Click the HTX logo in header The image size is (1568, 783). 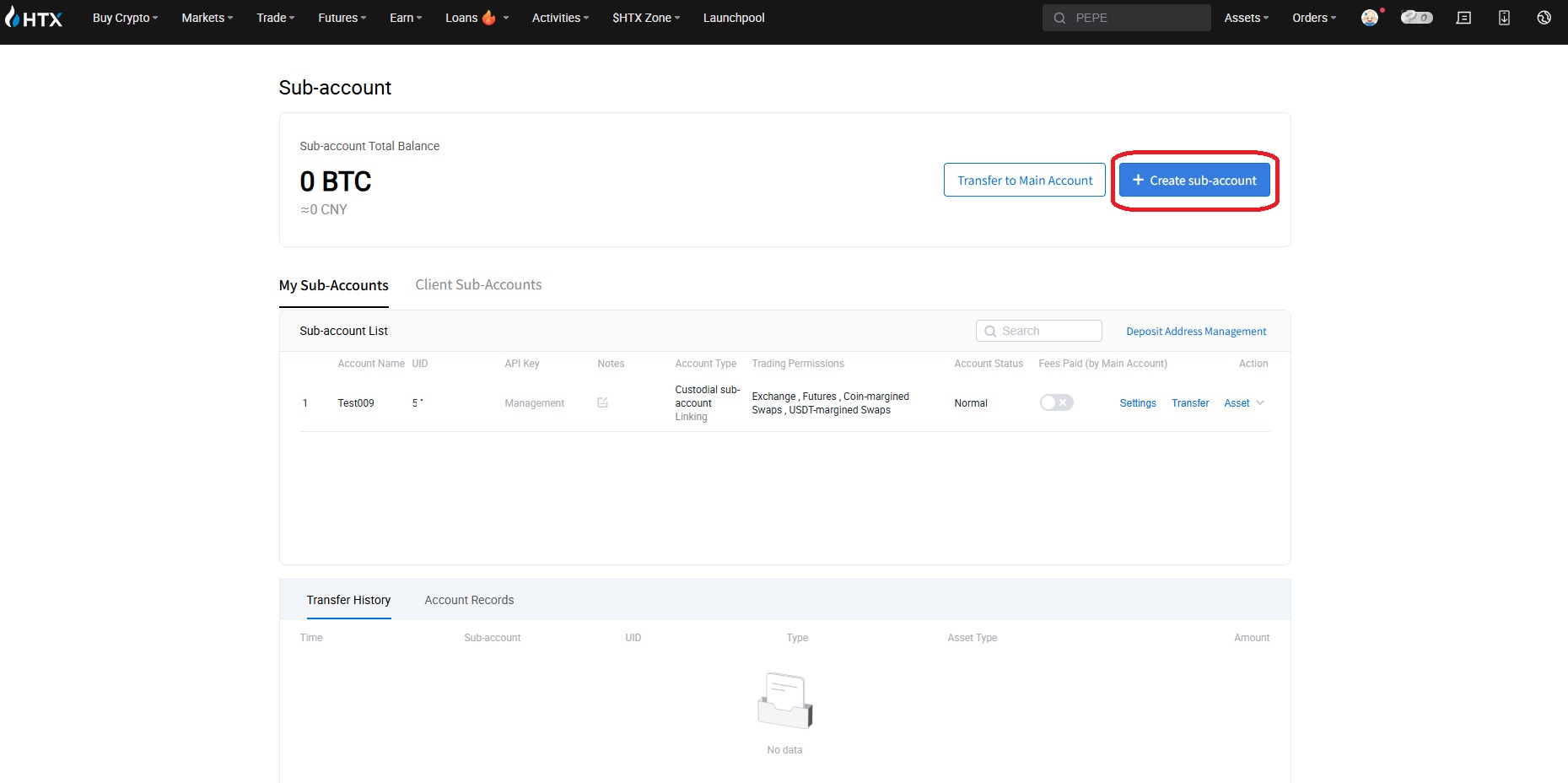[x=34, y=18]
